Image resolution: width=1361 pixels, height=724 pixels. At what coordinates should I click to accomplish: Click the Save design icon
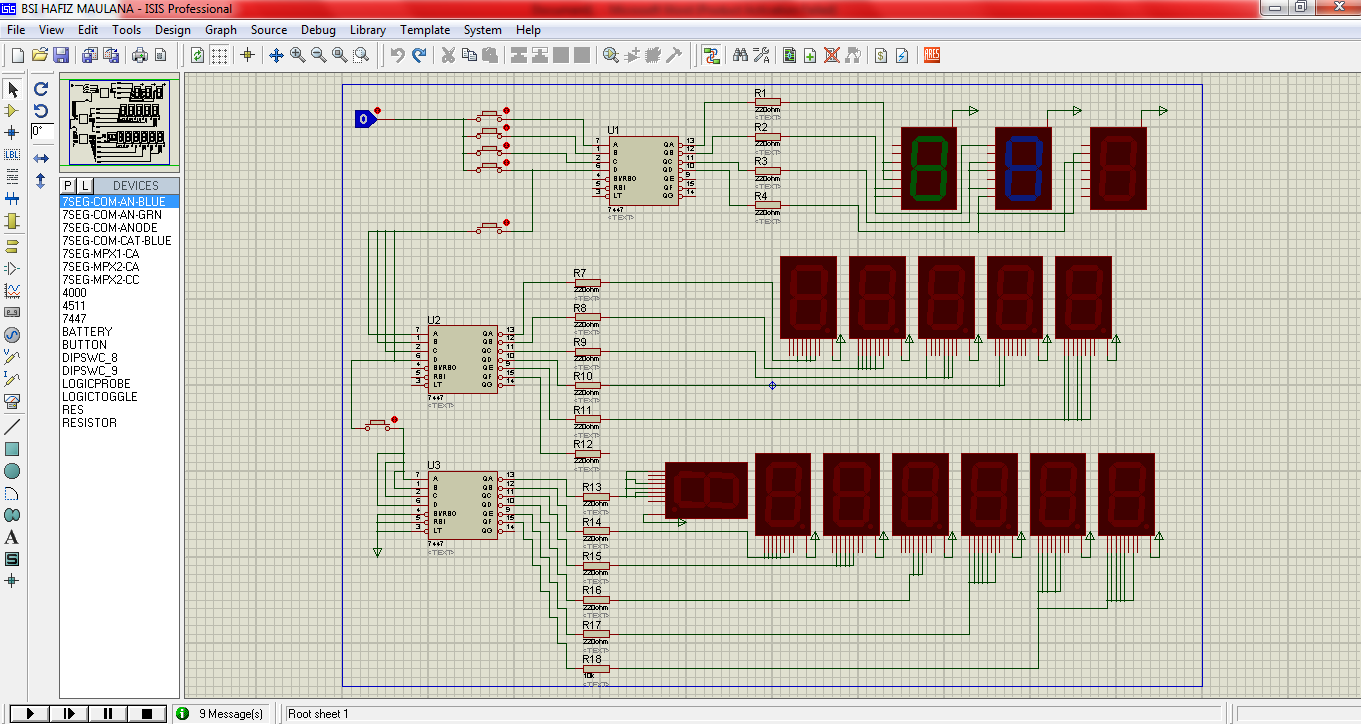61,55
